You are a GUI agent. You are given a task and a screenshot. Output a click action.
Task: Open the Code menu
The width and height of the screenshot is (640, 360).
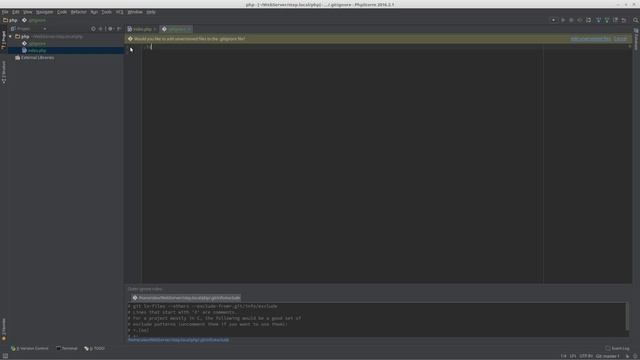[62, 12]
